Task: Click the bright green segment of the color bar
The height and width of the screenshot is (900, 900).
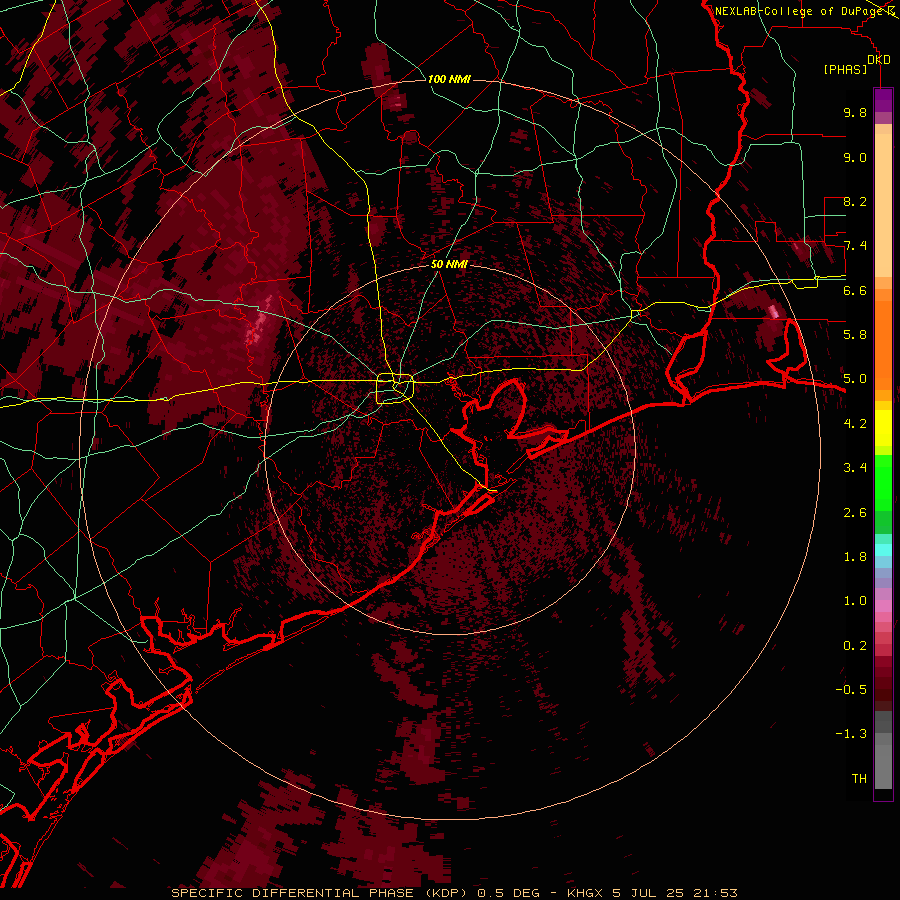Action: pos(883,482)
